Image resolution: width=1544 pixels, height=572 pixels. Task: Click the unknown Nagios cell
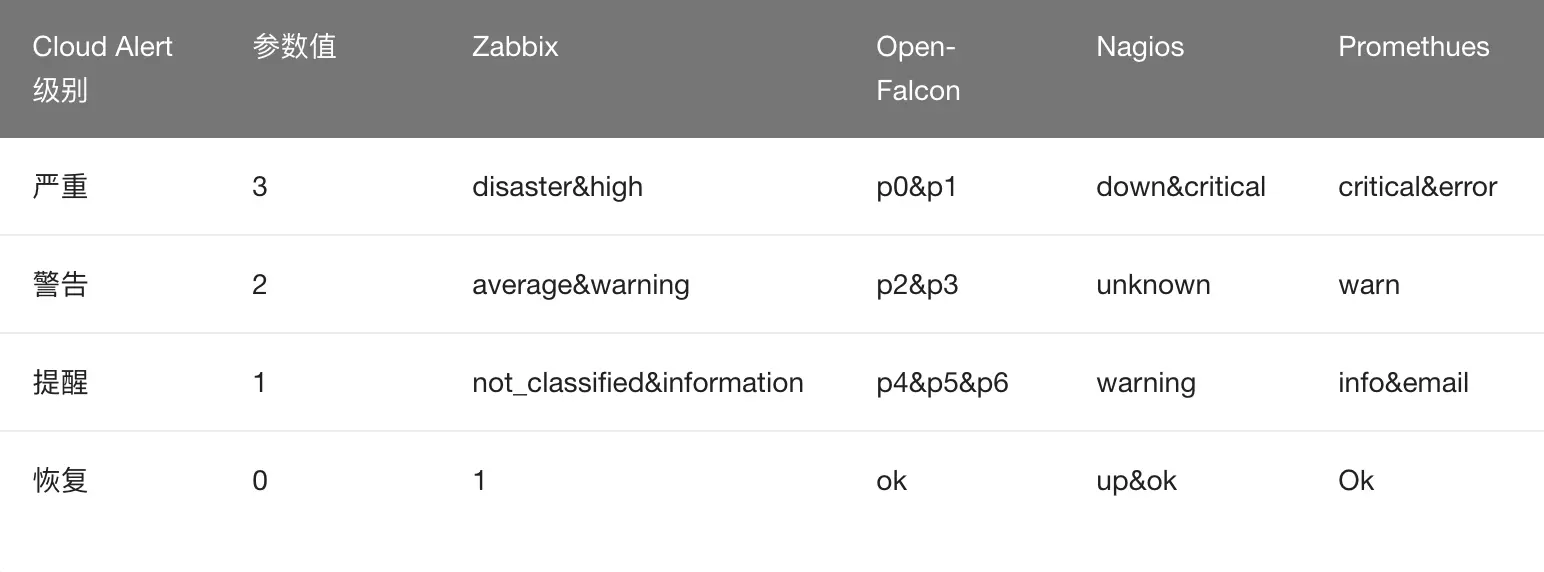pyautogui.click(x=1153, y=285)
